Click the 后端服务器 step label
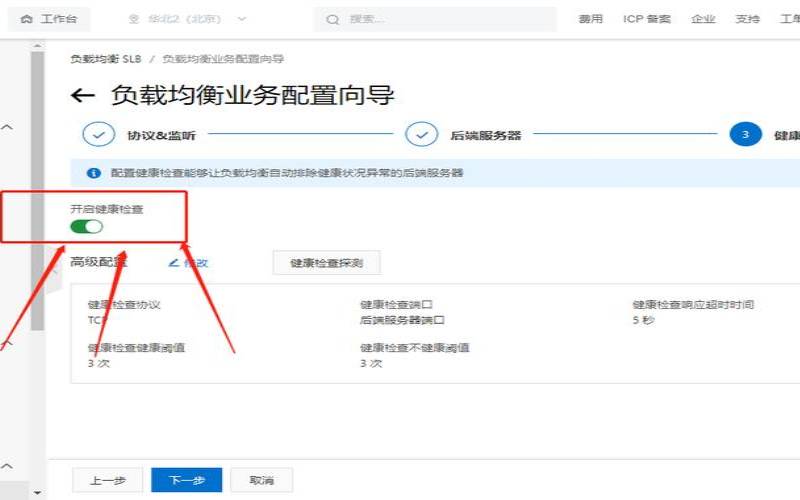 pyautogui.click(x=486, y=135)
